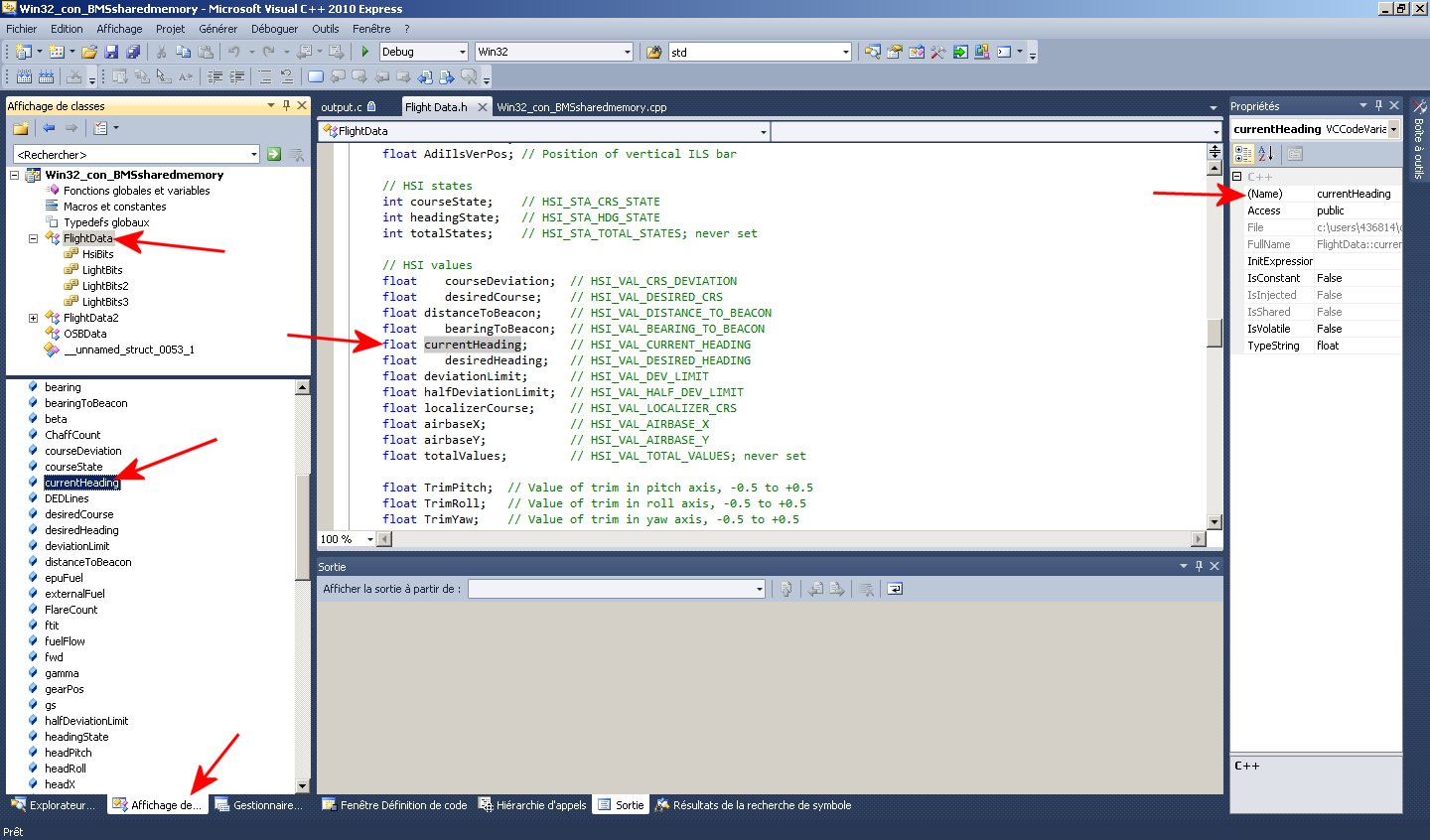Viewport: 1430px width, 840px height.
Task: Select the 'Macros et constantes' tree item
Action: click(114, 207)
